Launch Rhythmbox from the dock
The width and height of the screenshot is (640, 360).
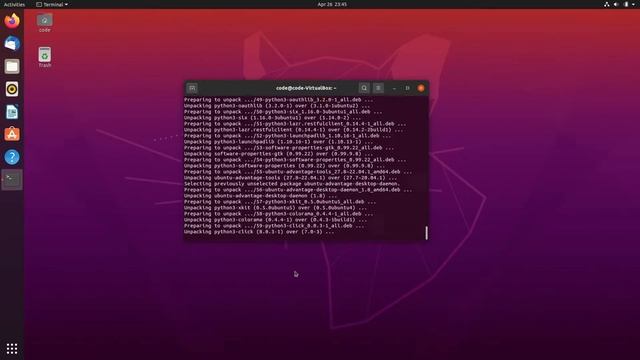[12, 89]
